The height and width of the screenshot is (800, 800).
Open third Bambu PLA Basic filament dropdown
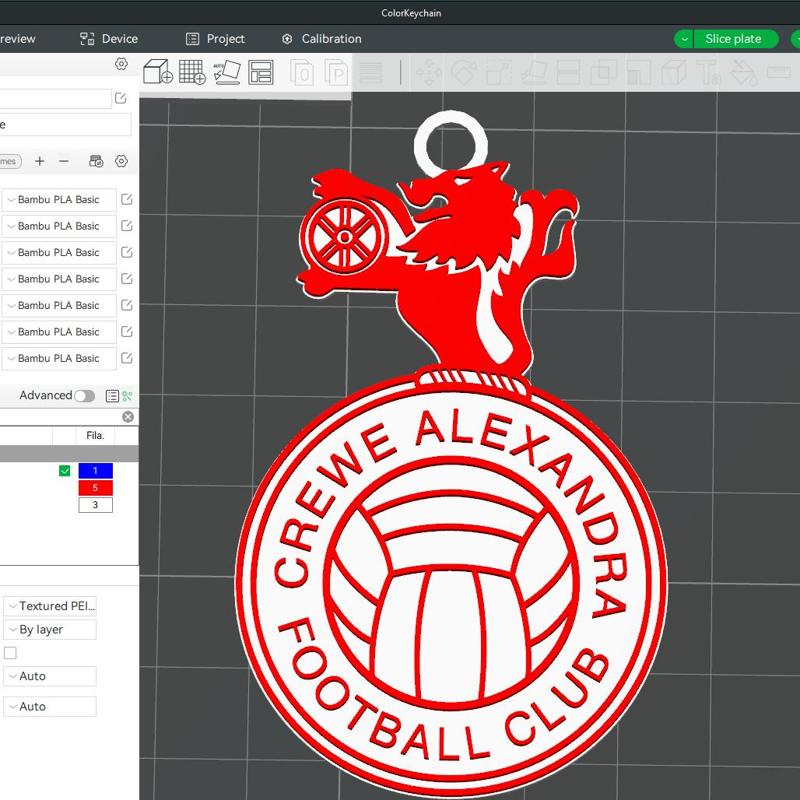point(59,253)
